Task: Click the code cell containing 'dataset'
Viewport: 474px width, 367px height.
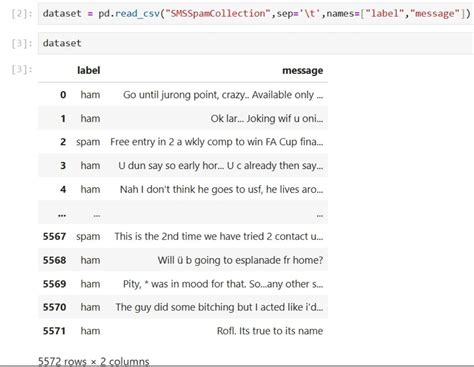Action: 255,43
